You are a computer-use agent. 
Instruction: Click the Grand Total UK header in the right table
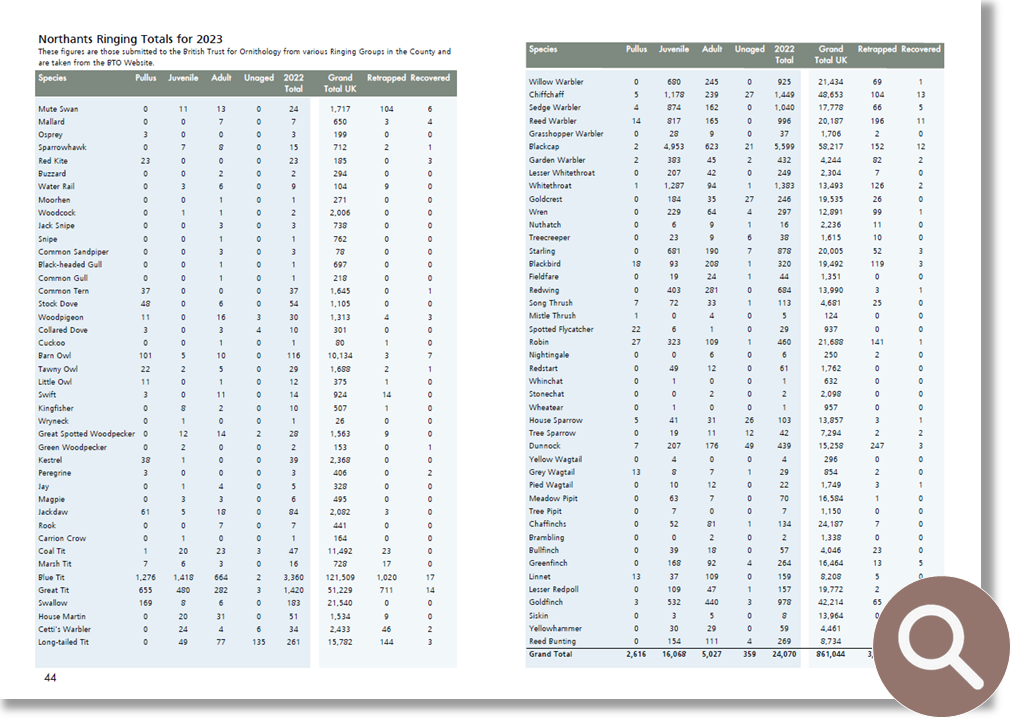[831, 54]
